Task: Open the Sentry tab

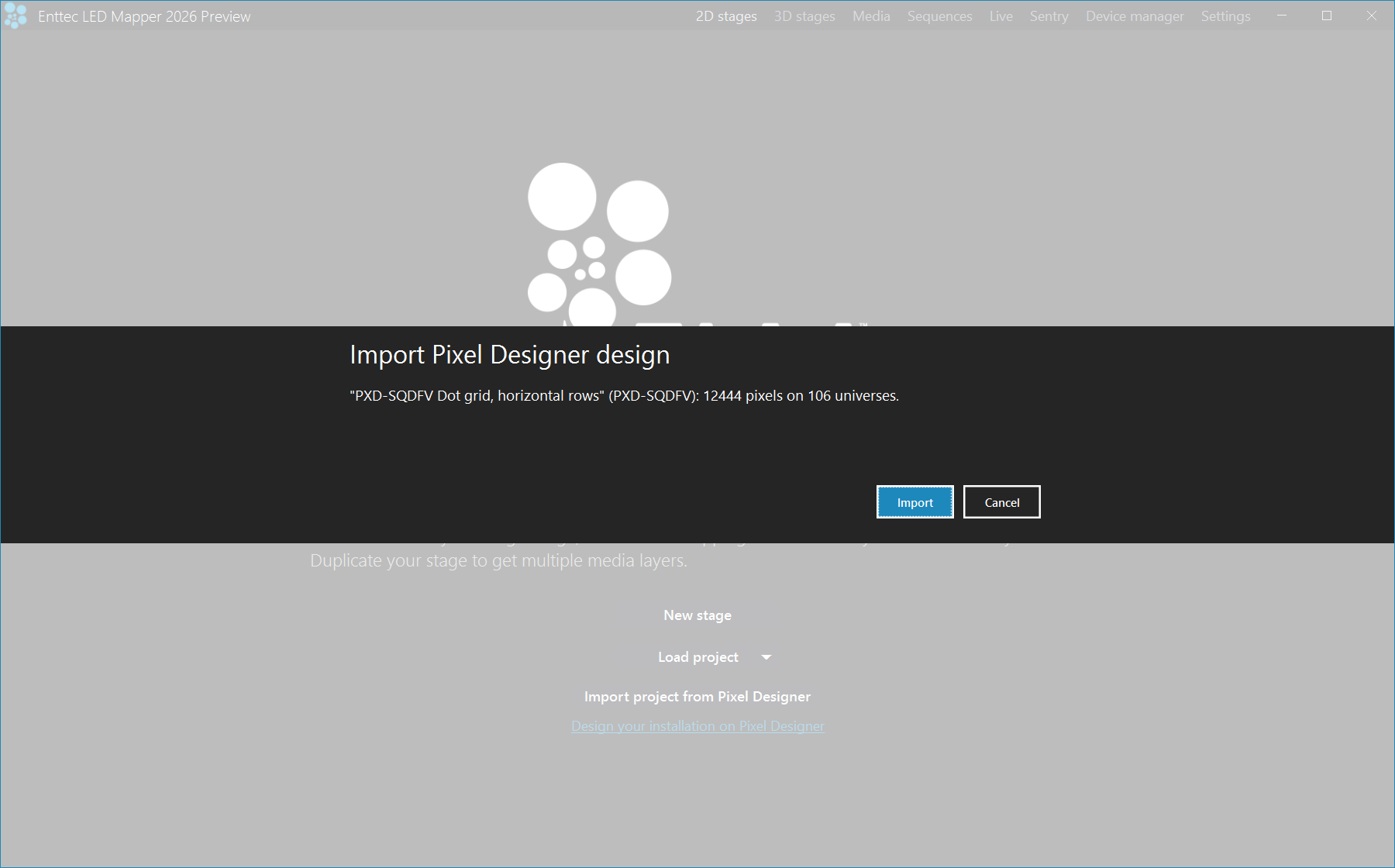Action: (x=1049, y=16)
